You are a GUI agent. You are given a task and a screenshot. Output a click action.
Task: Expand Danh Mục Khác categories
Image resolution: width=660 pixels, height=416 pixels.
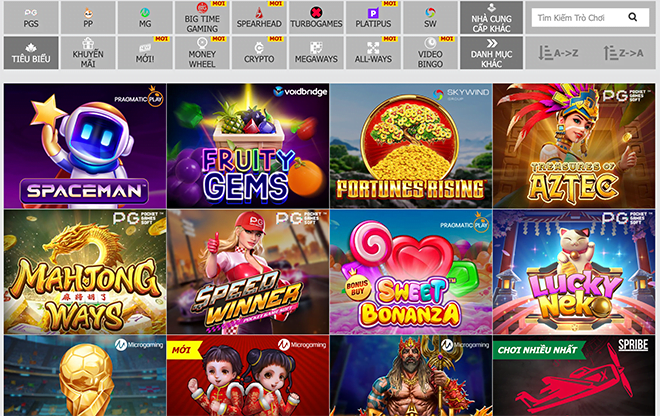[491, 53]
